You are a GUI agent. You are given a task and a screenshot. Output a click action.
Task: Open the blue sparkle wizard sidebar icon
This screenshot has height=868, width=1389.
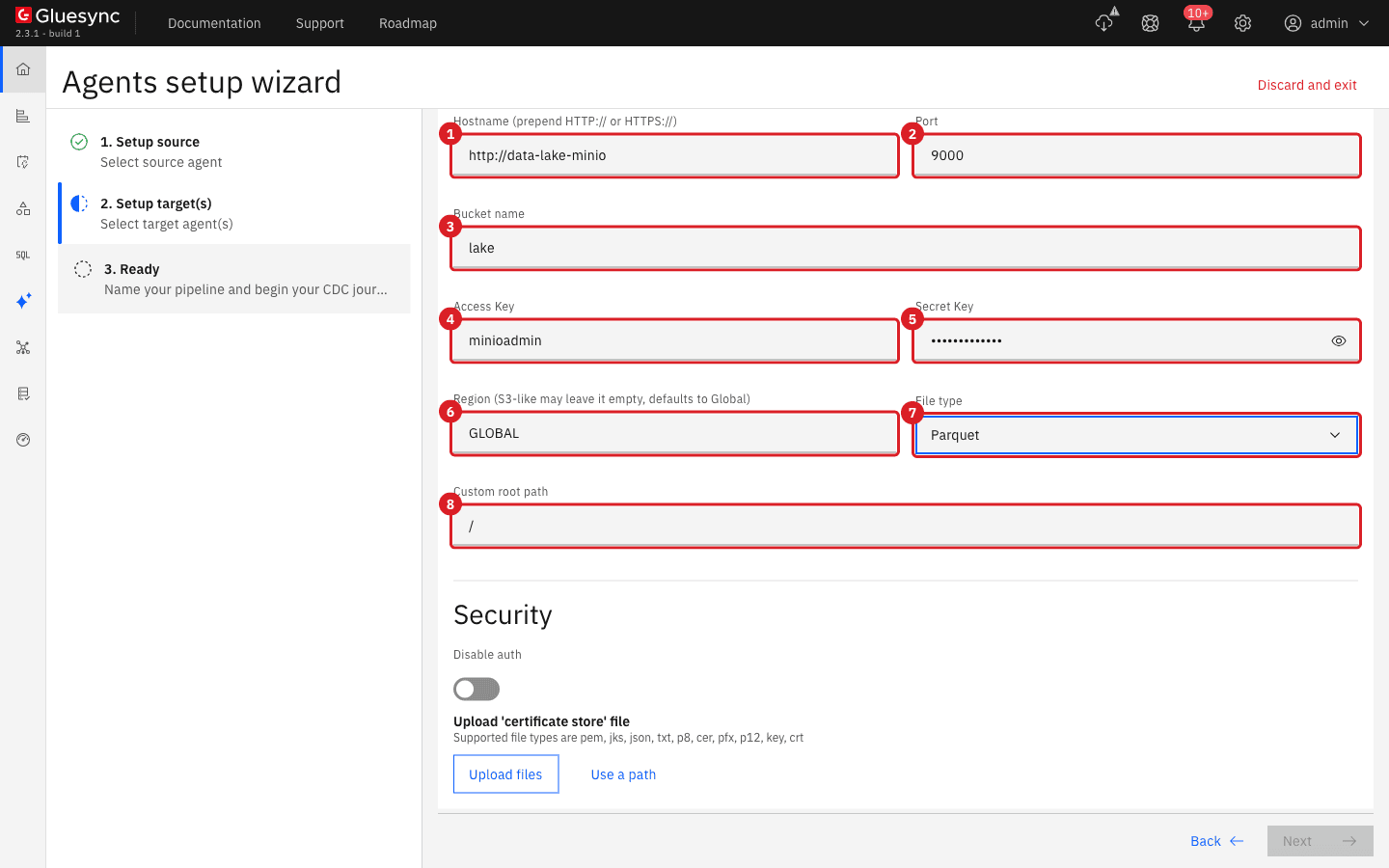point(23,301)
